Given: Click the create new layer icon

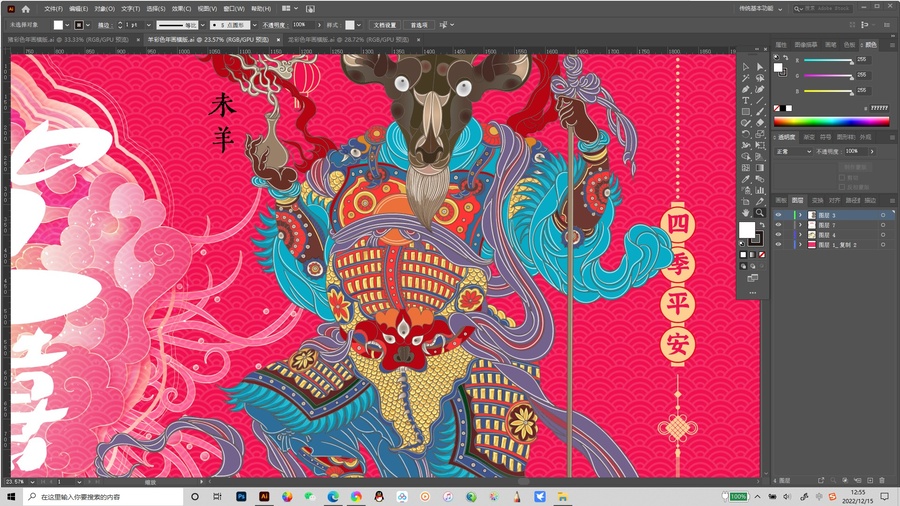Looking at the screenshot, I should [x=870, y=480].
